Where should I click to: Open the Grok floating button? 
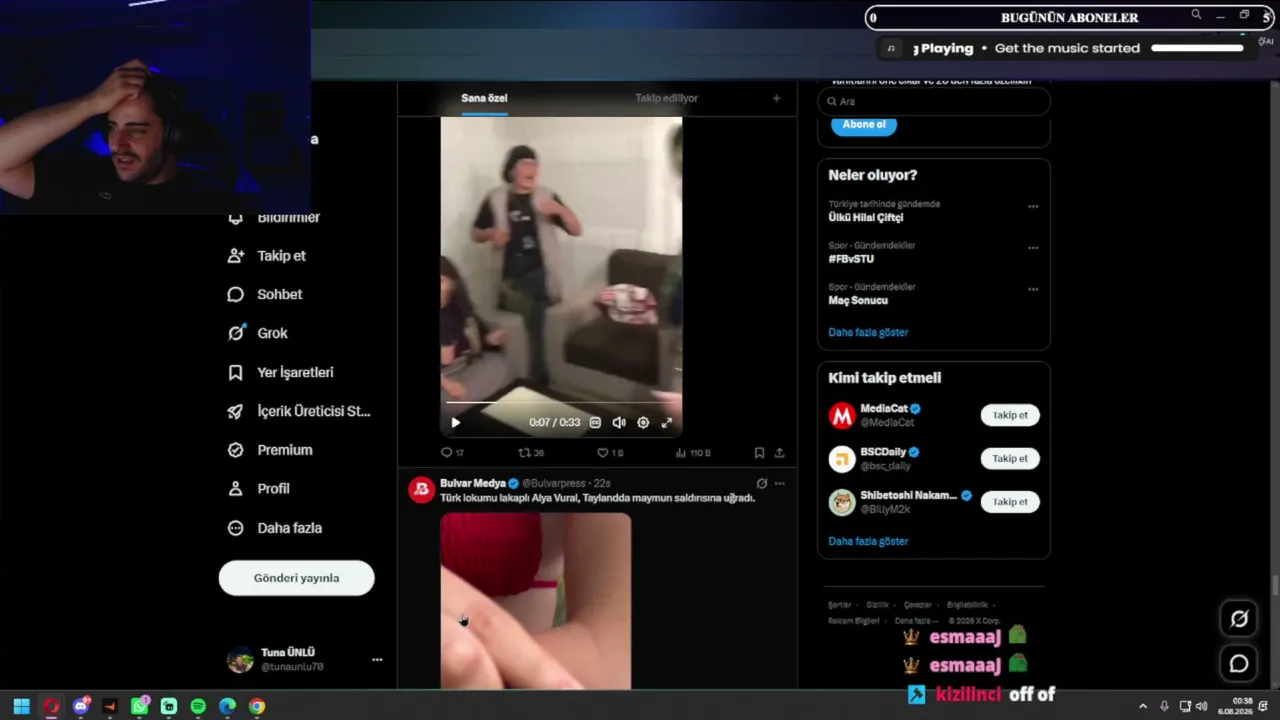pos(1239,619)
